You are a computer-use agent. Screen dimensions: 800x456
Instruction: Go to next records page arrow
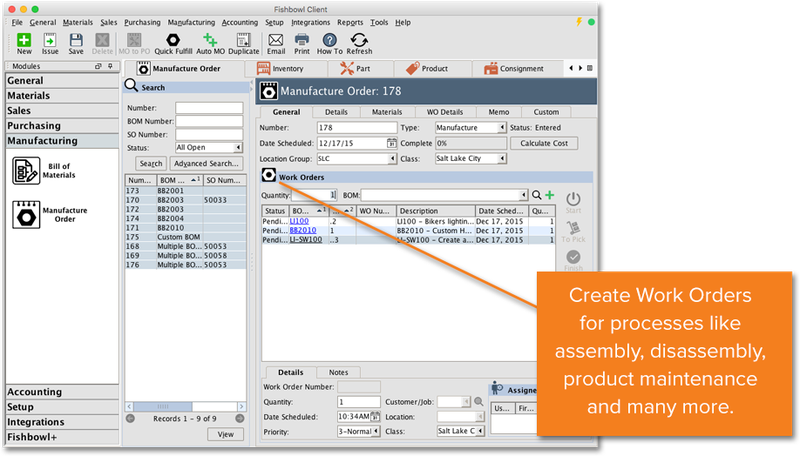coord(240,419)
